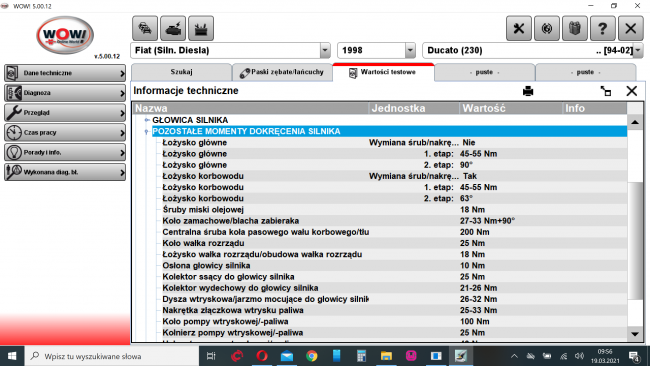The image size is (650, 366).
Task: Click the Windows taskbar search field
Action: 112,356
